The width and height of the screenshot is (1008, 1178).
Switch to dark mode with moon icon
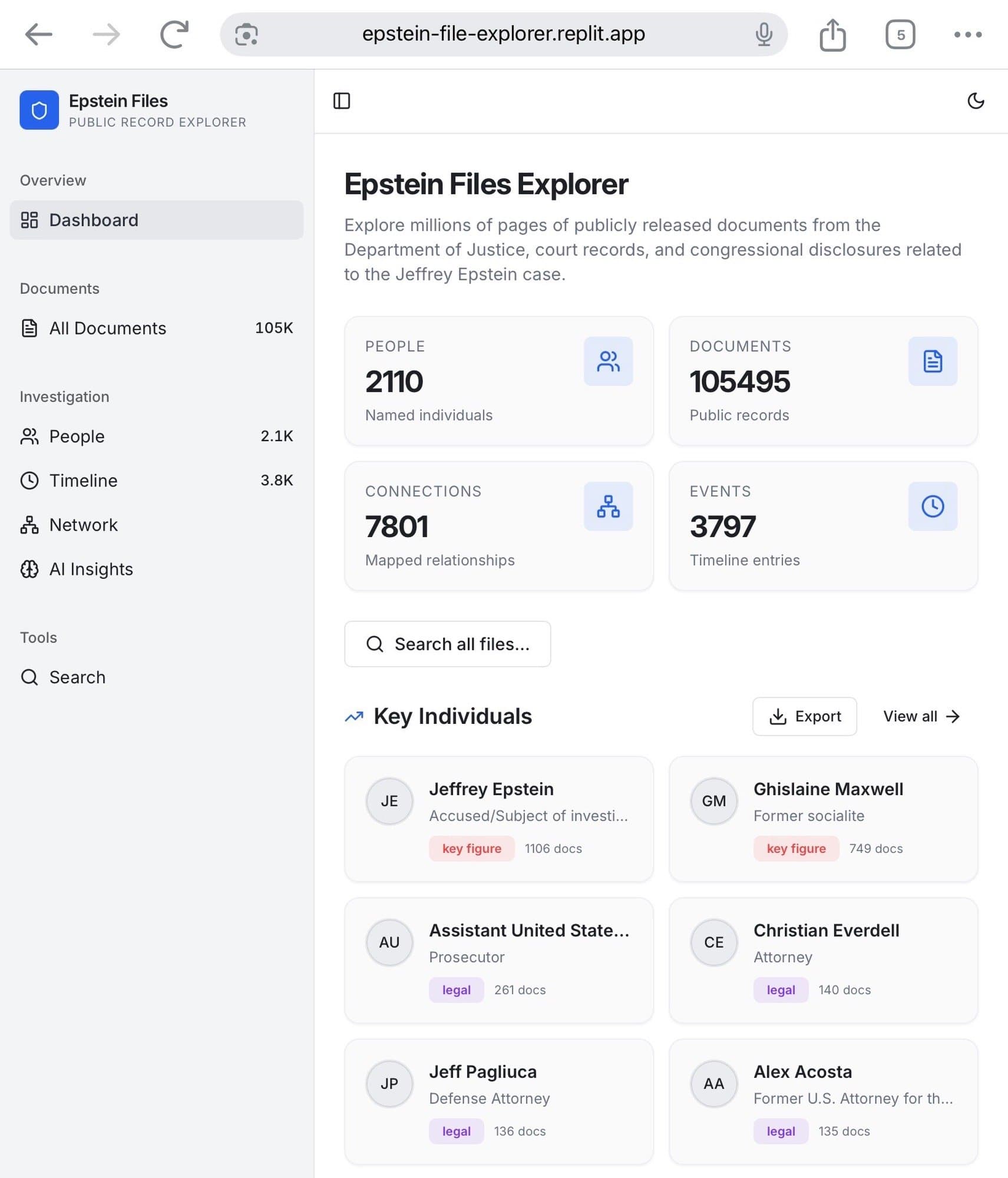tap(976, 101)
